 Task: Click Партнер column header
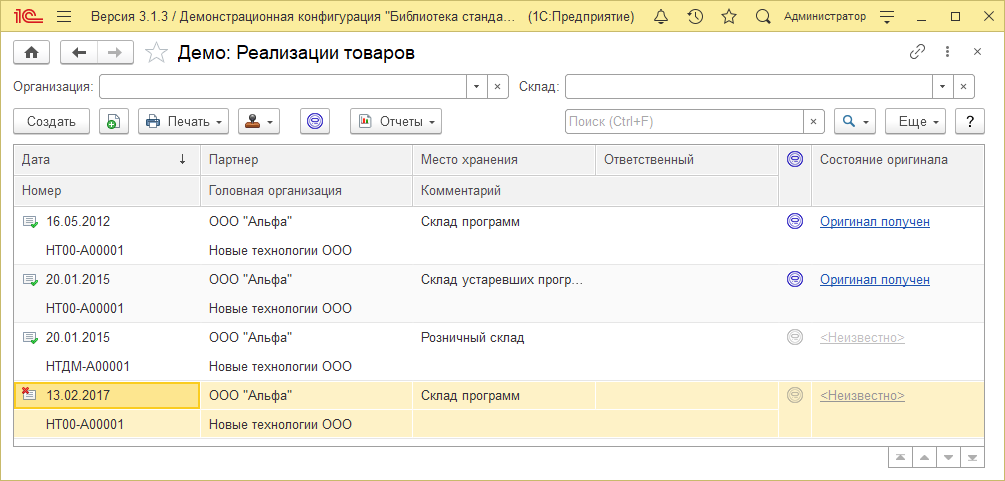[x=306, y=160]
